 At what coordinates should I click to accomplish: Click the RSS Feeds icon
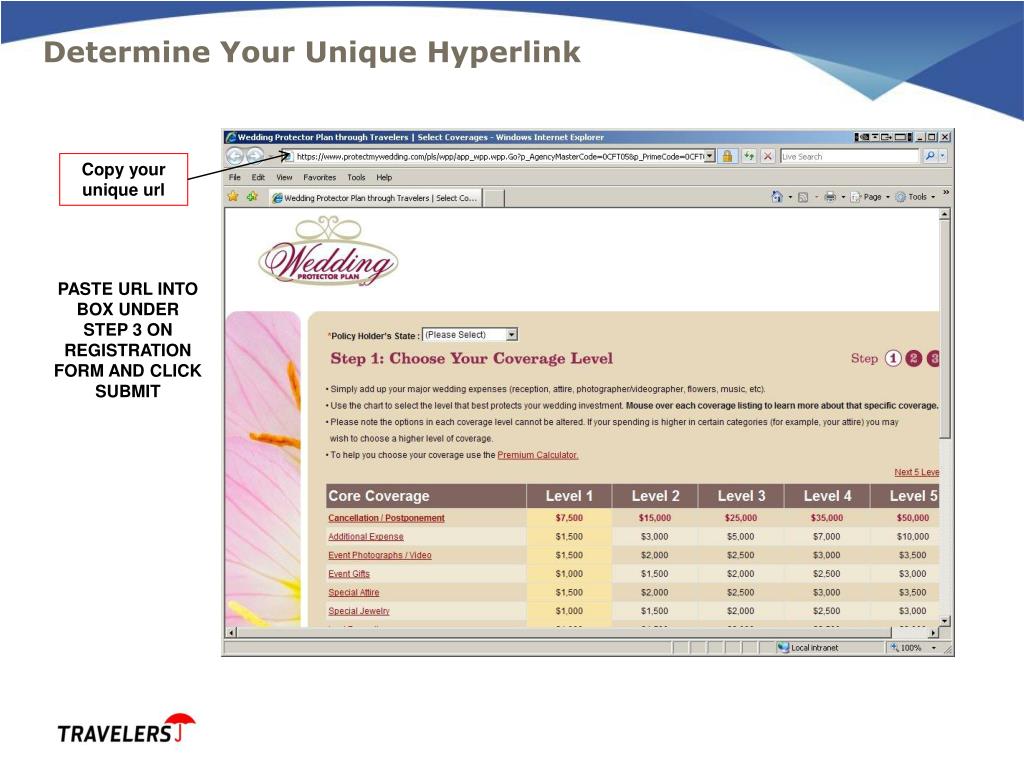(x=803, y=197)
